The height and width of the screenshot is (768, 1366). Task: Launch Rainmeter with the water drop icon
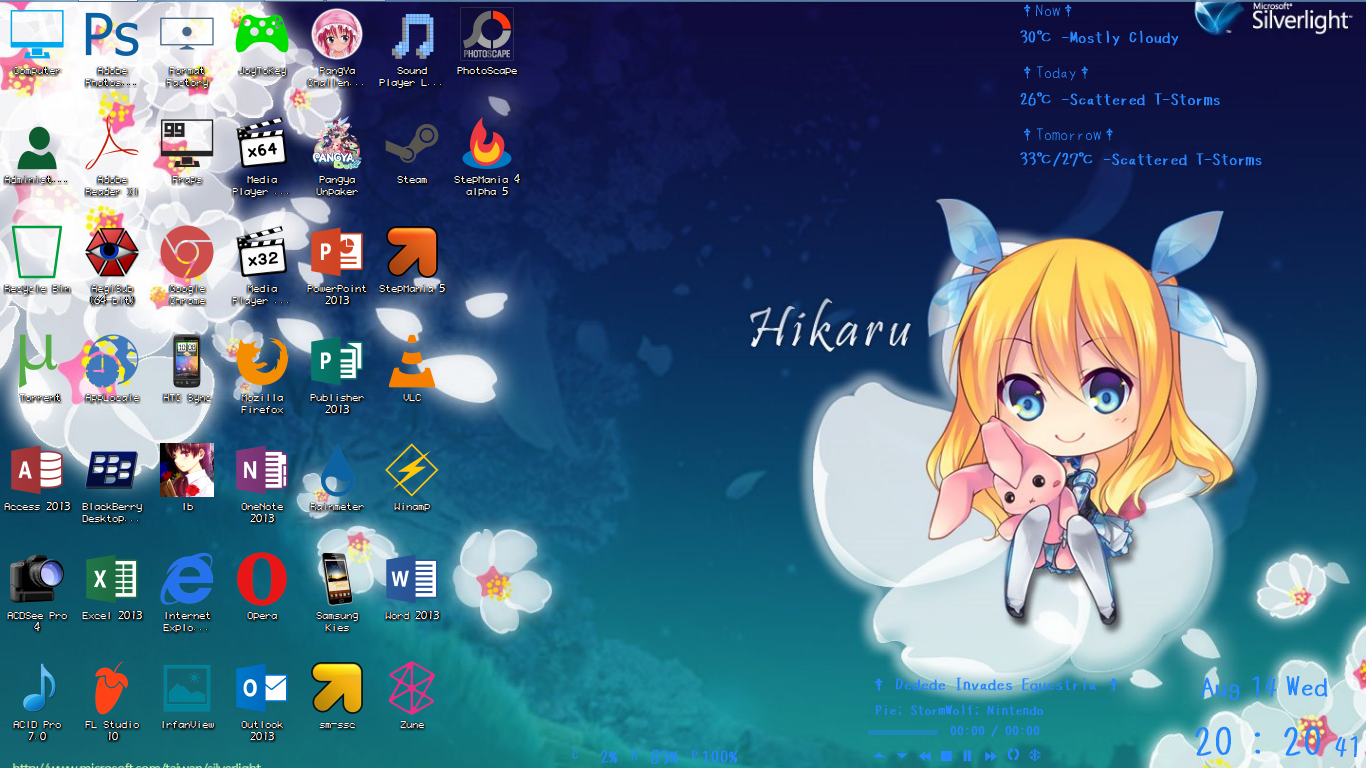(x=337, y=478)
